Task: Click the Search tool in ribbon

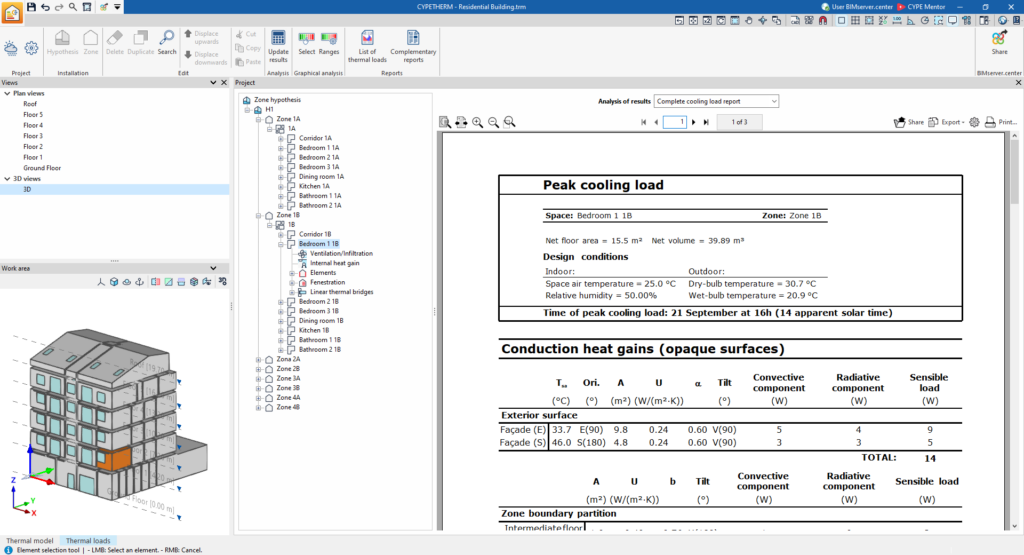Action: click(x=167, y=42)
